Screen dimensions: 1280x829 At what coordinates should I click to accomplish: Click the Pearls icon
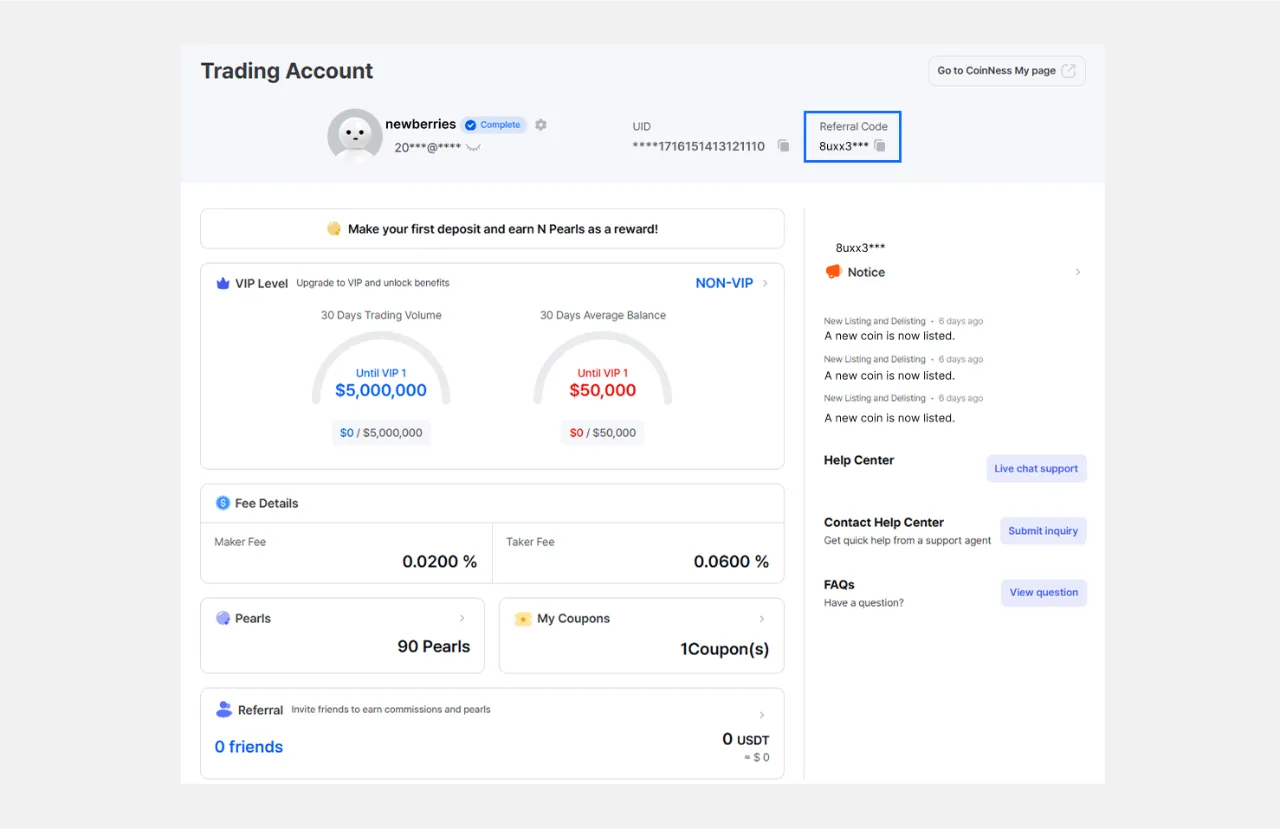(223, 618)
